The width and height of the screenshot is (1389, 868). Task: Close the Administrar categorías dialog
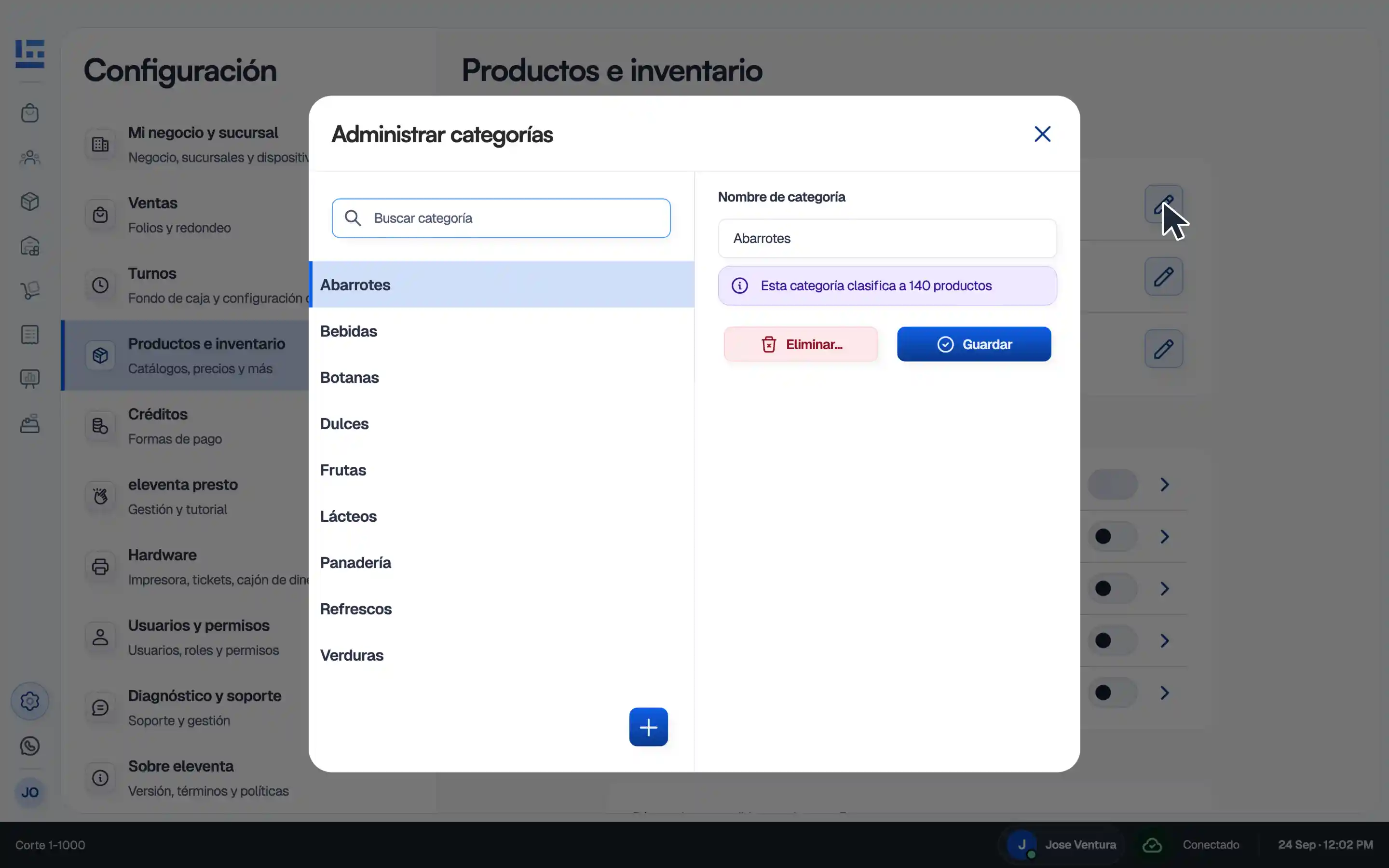(x=1042, y=134)
